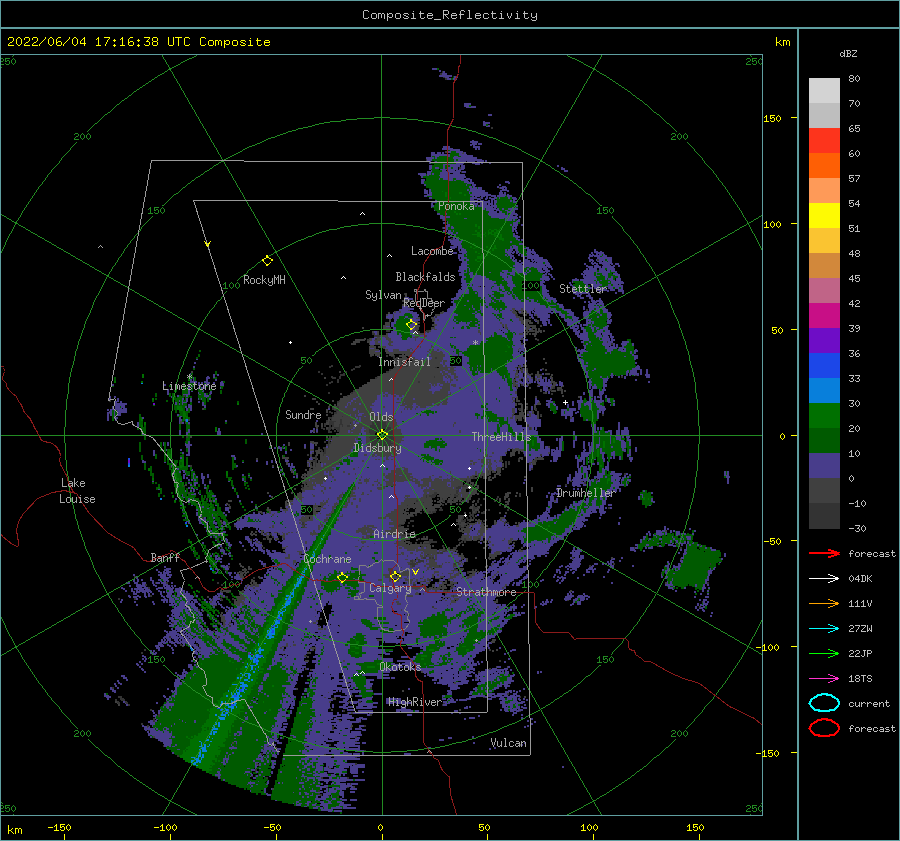Click the Airdrie label

pos(394,534)
